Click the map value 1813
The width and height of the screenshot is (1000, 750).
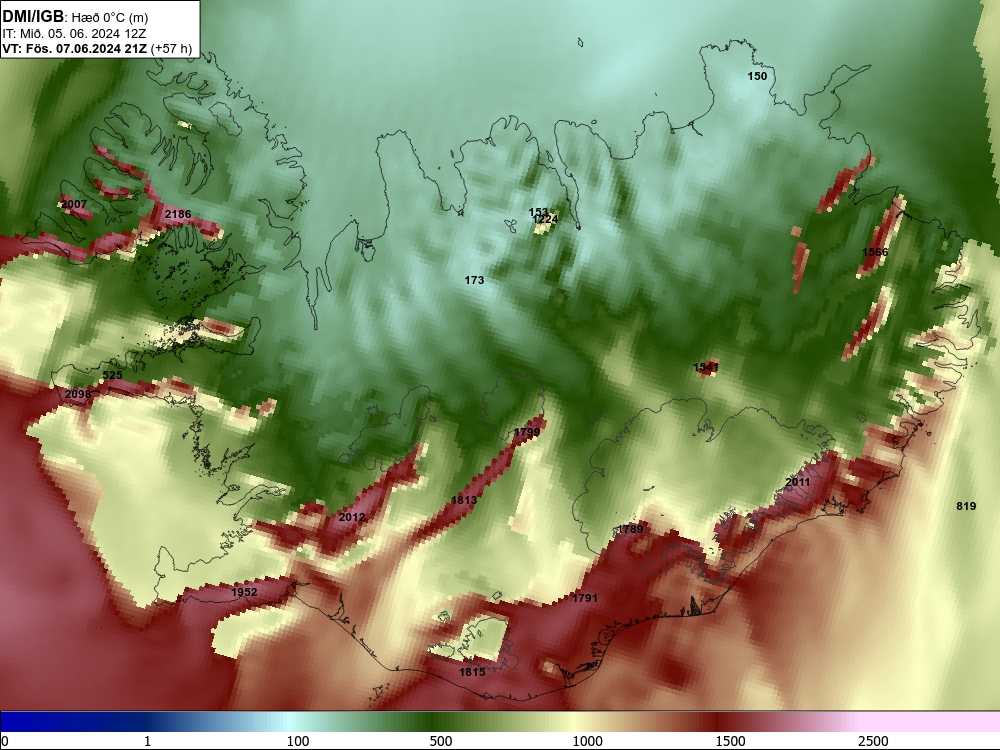tap(464, 500)
